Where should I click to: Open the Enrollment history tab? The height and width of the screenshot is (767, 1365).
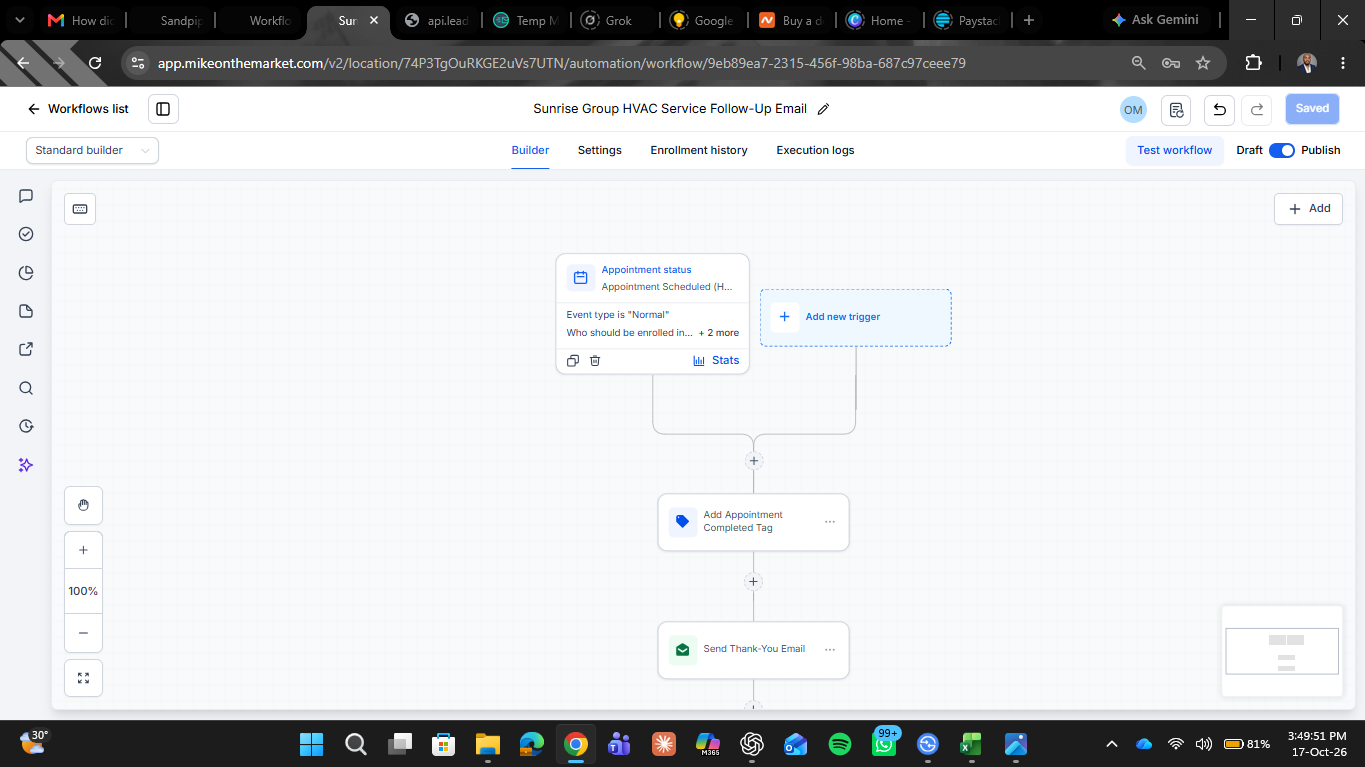[x=699, y=150]
